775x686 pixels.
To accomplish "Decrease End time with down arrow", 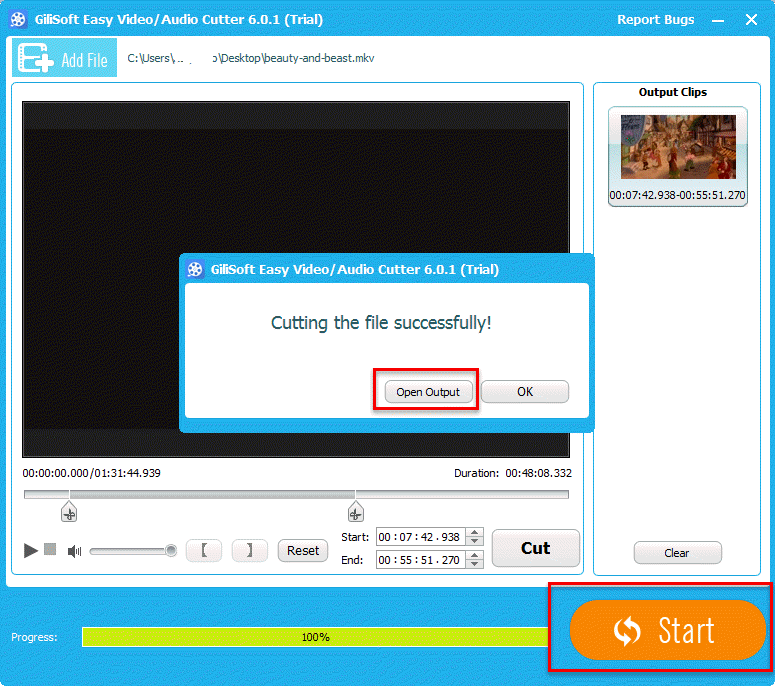I will (474, 564).
